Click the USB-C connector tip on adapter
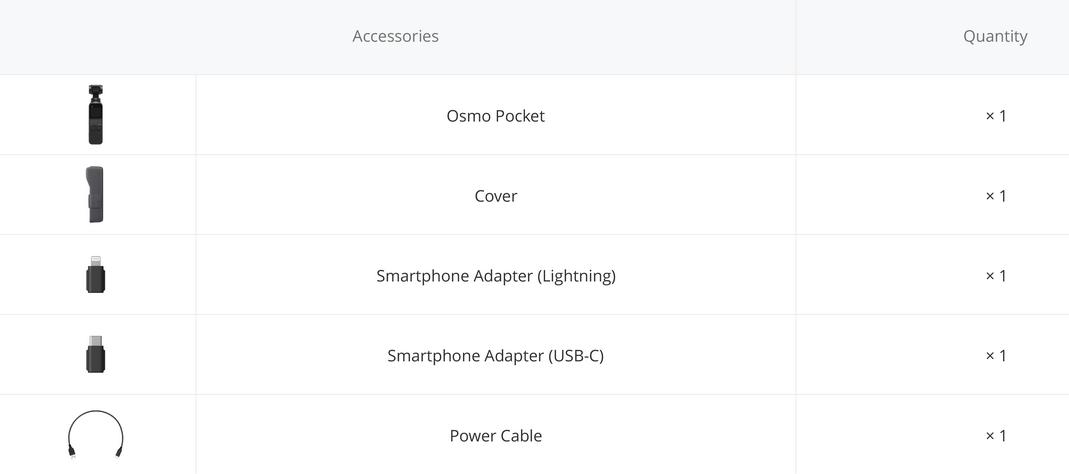The width and height of the screenshot is (1069, 474). click(95, 341)
